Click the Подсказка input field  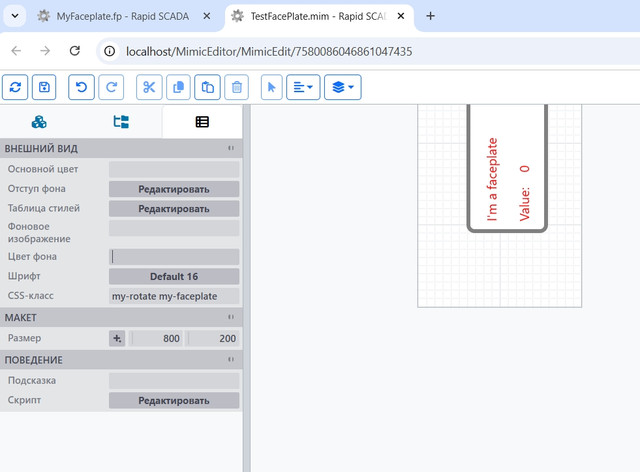(x=174, y=381)
